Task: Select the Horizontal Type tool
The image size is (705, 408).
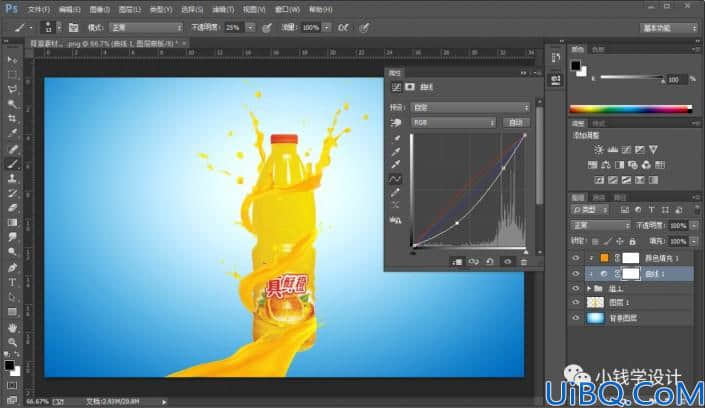Action: point(12,282)
